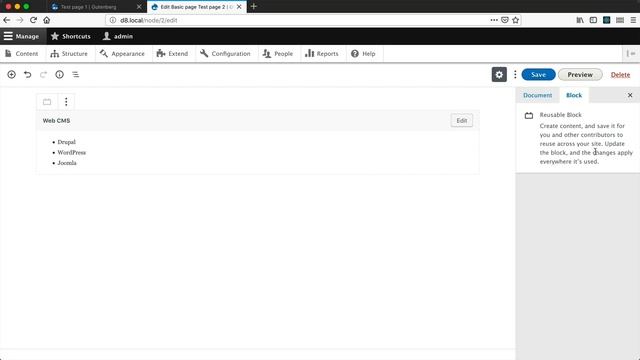Open the browser Library icon

click(580, 20)
